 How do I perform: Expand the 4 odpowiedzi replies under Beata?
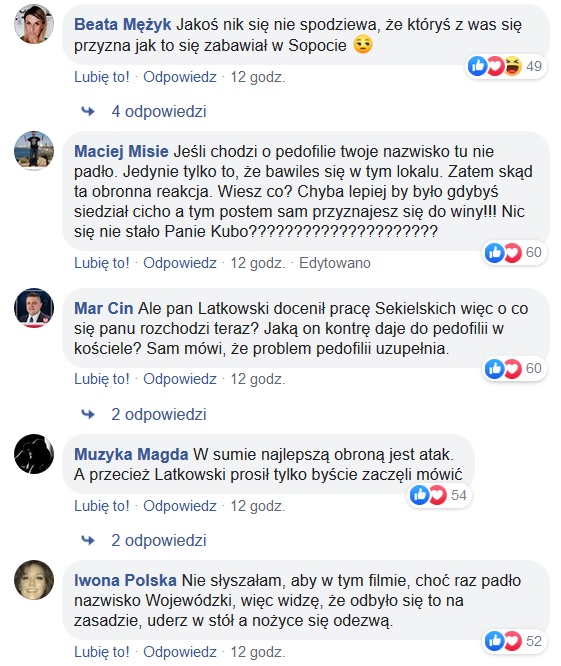pyautogui.click(x=159, y=112)
